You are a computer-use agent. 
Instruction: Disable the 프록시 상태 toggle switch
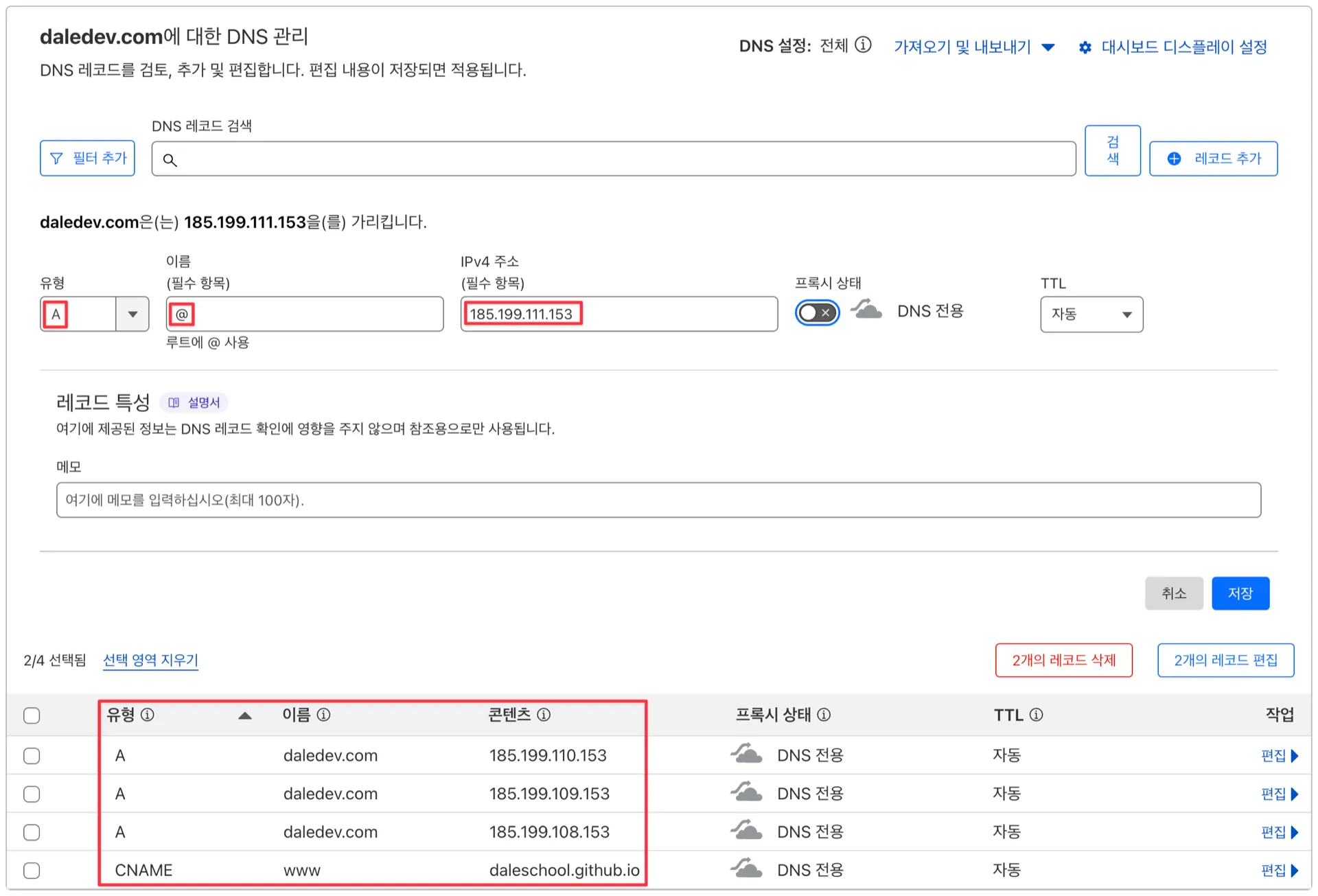[x=817, y=312]
